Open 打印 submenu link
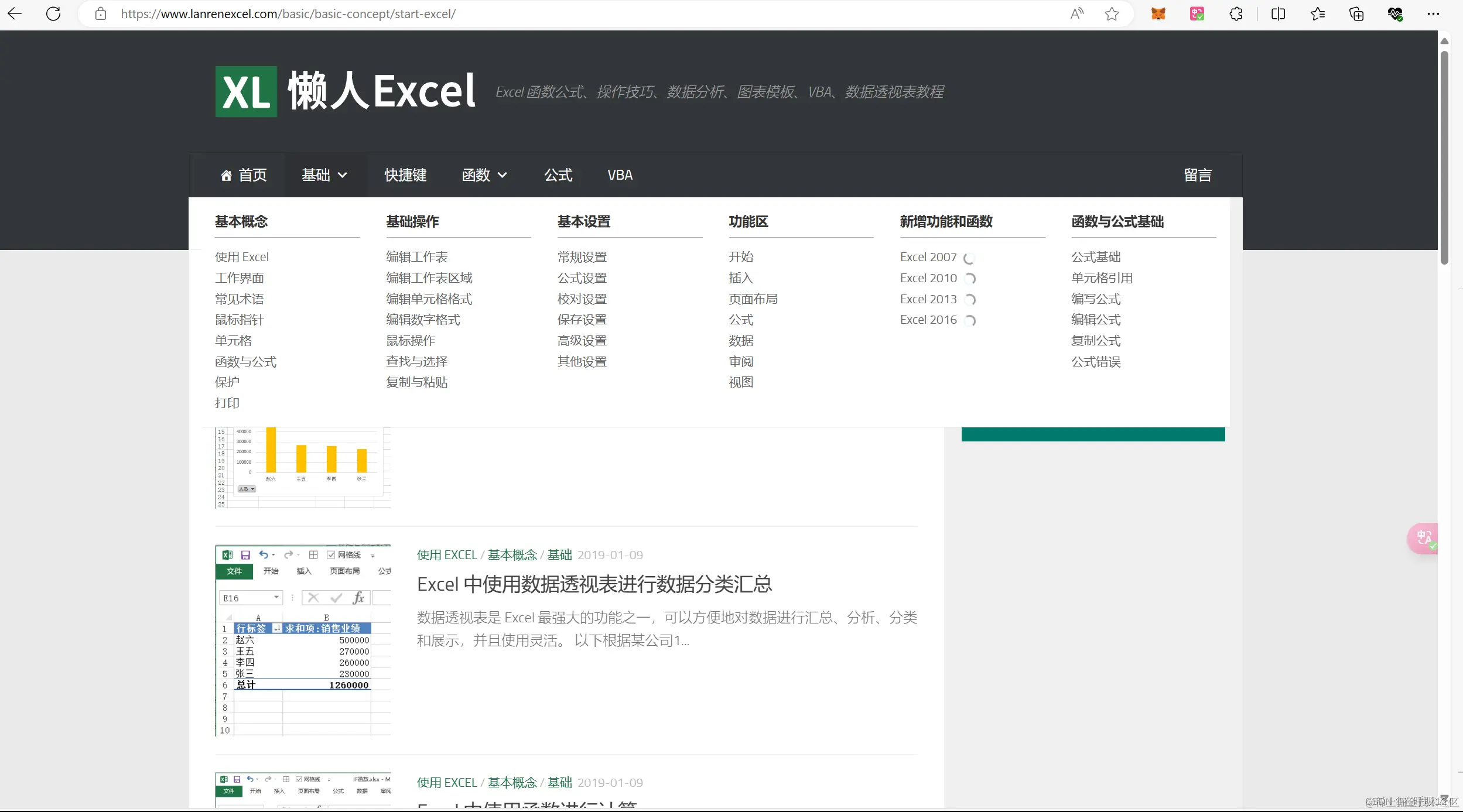The image size is (1463, 812). (227, 403)
